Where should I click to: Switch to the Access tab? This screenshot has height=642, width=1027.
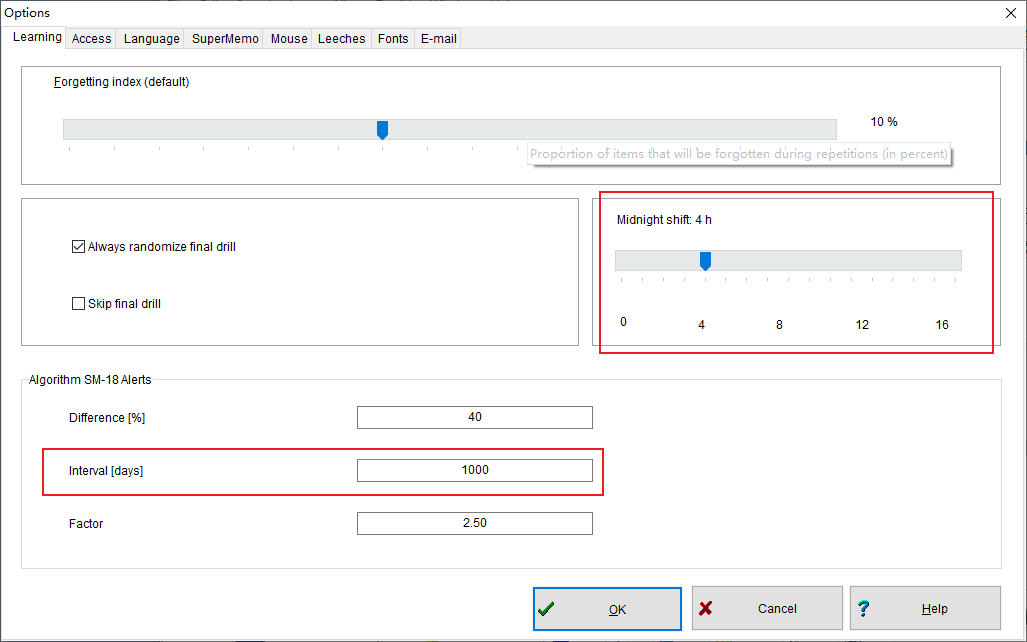91,39
